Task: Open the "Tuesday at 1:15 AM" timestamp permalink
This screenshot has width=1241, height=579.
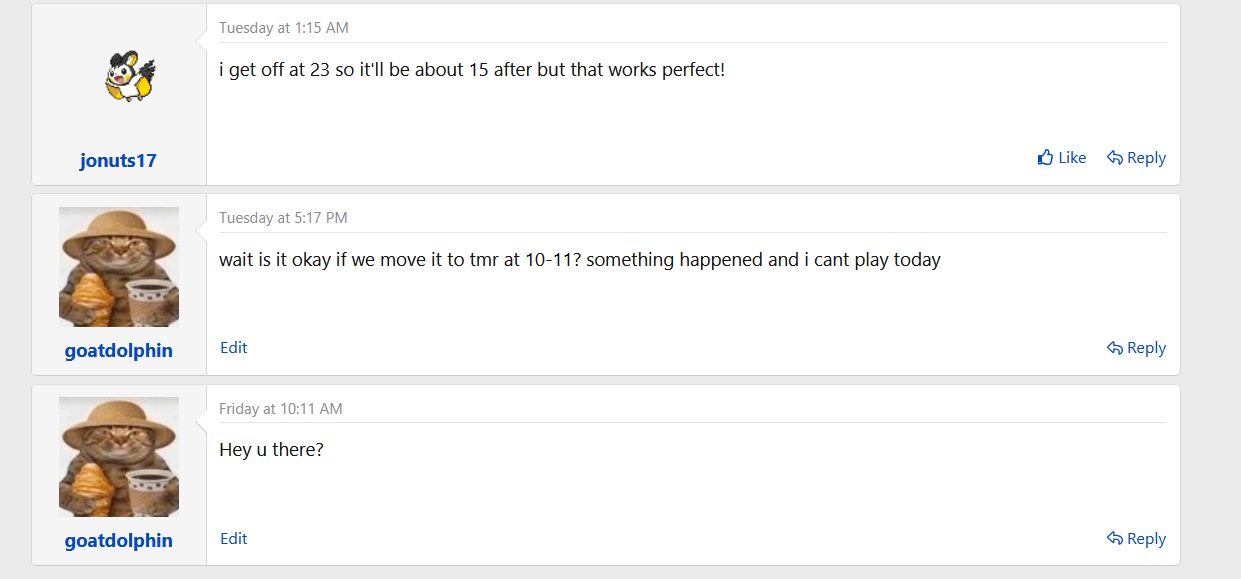Action: point(284,28)
